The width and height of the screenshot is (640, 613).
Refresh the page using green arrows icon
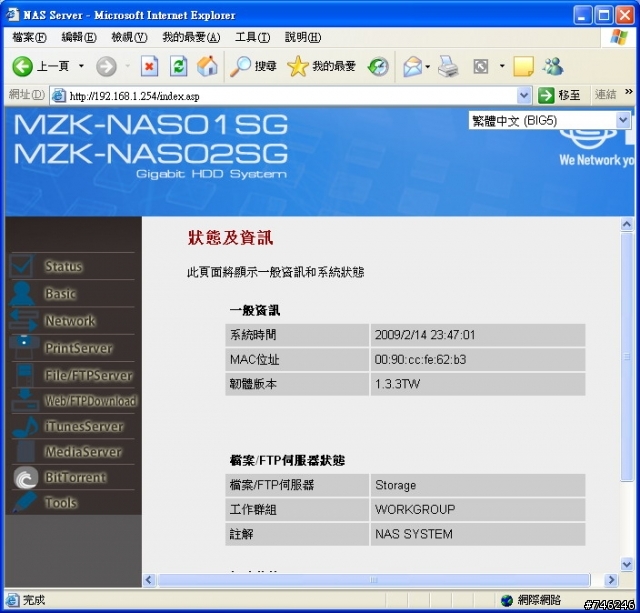click(179, 66)
